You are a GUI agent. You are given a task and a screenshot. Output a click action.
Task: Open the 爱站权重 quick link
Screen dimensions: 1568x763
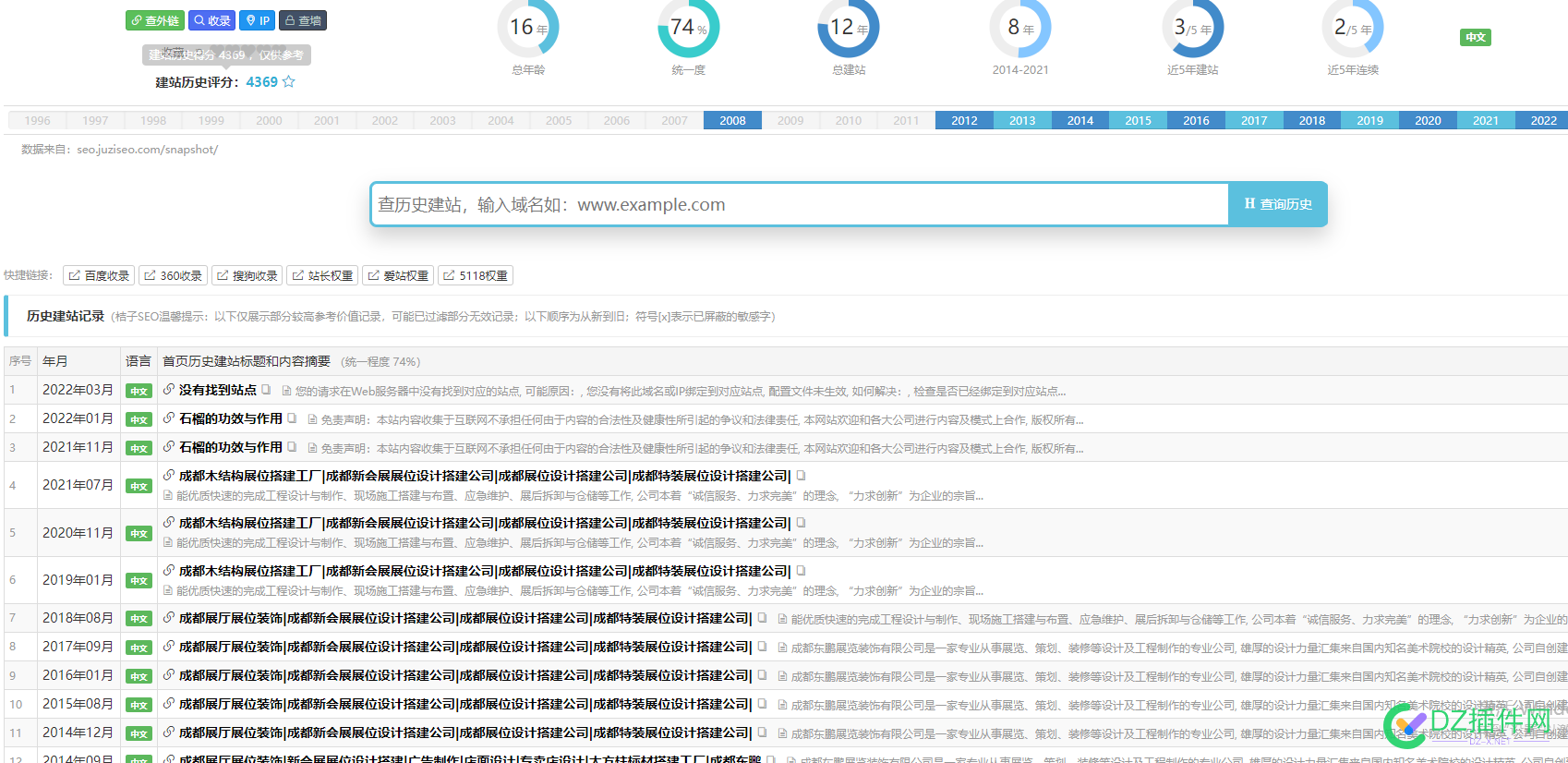pos(398,275)
